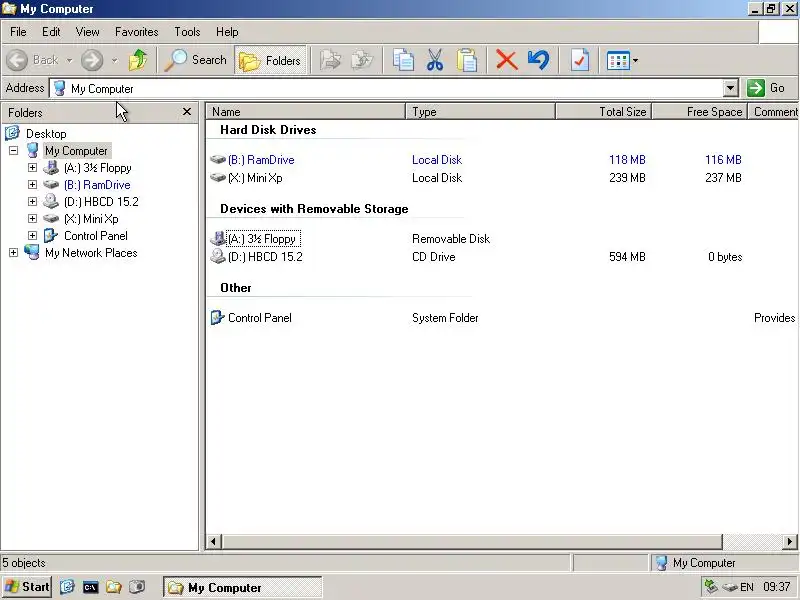Open the Favorites menu

click(136, 32)
